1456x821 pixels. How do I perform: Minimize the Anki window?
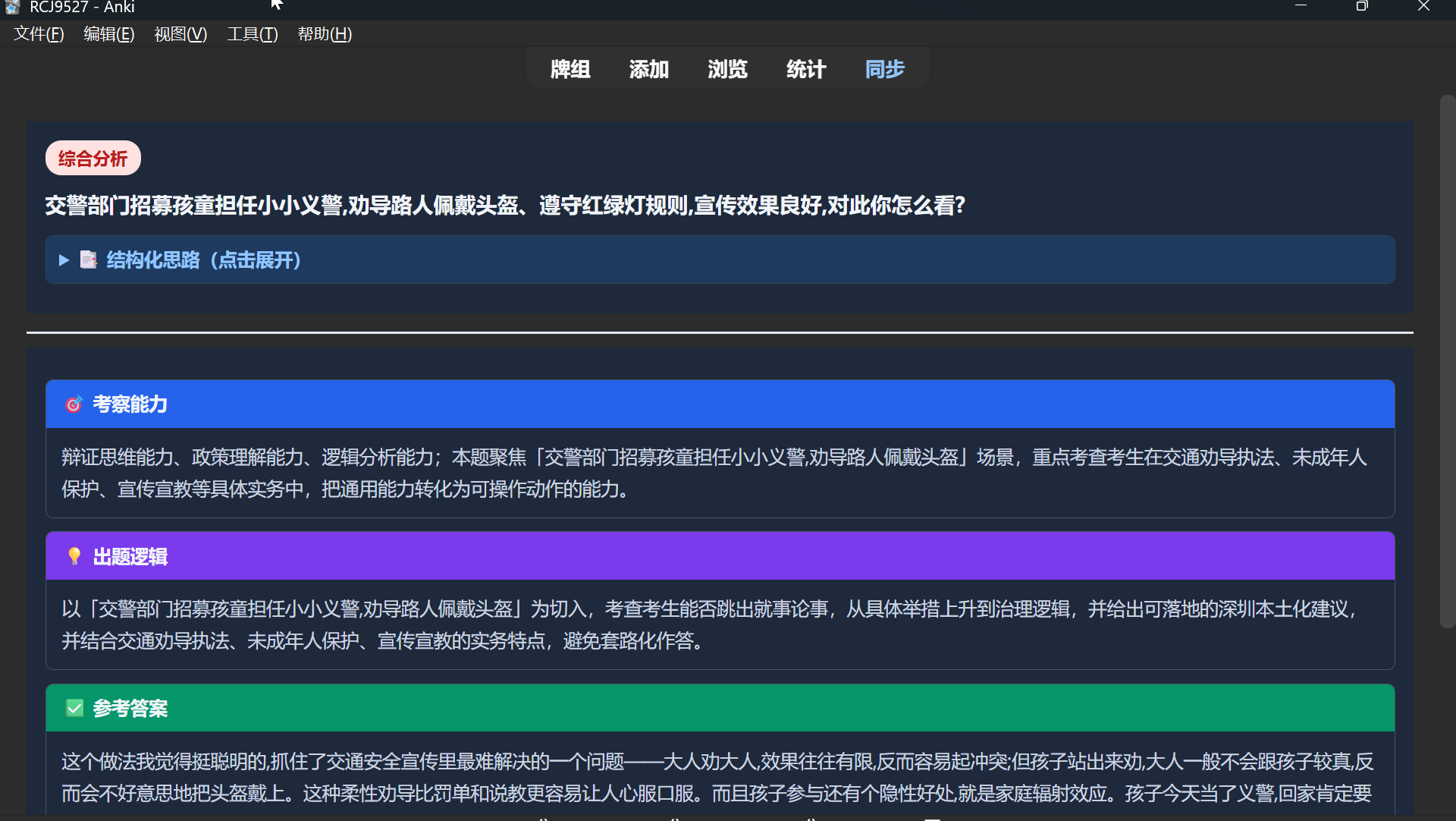[x=1301, y=6]
